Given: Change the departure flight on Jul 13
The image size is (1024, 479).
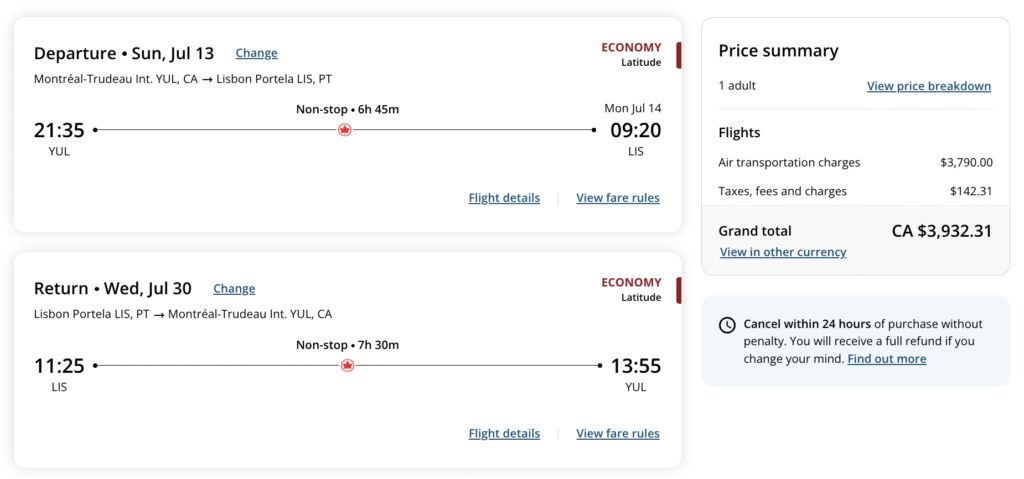Looking at the screenshot, I should (x=256, y=53).
